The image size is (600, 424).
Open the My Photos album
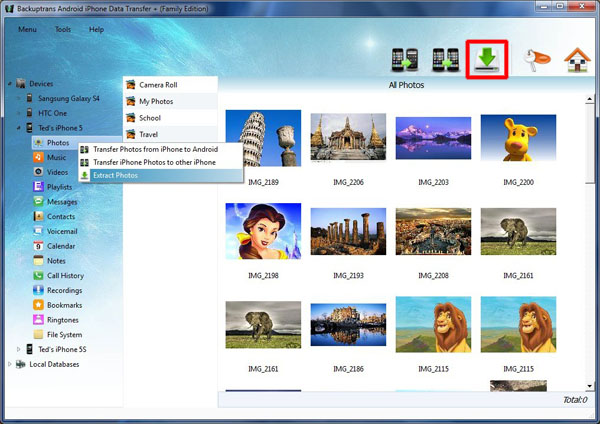[170, 101]
